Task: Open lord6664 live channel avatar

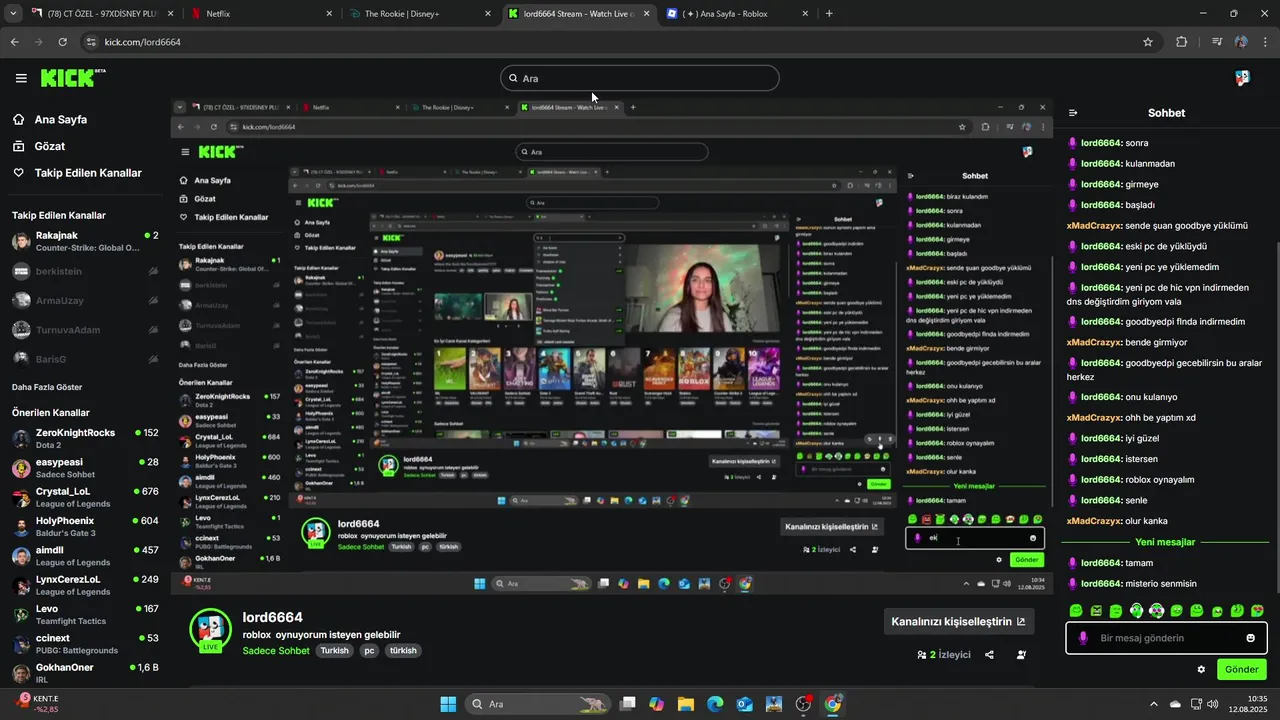Action: click(x=210, y=629)
